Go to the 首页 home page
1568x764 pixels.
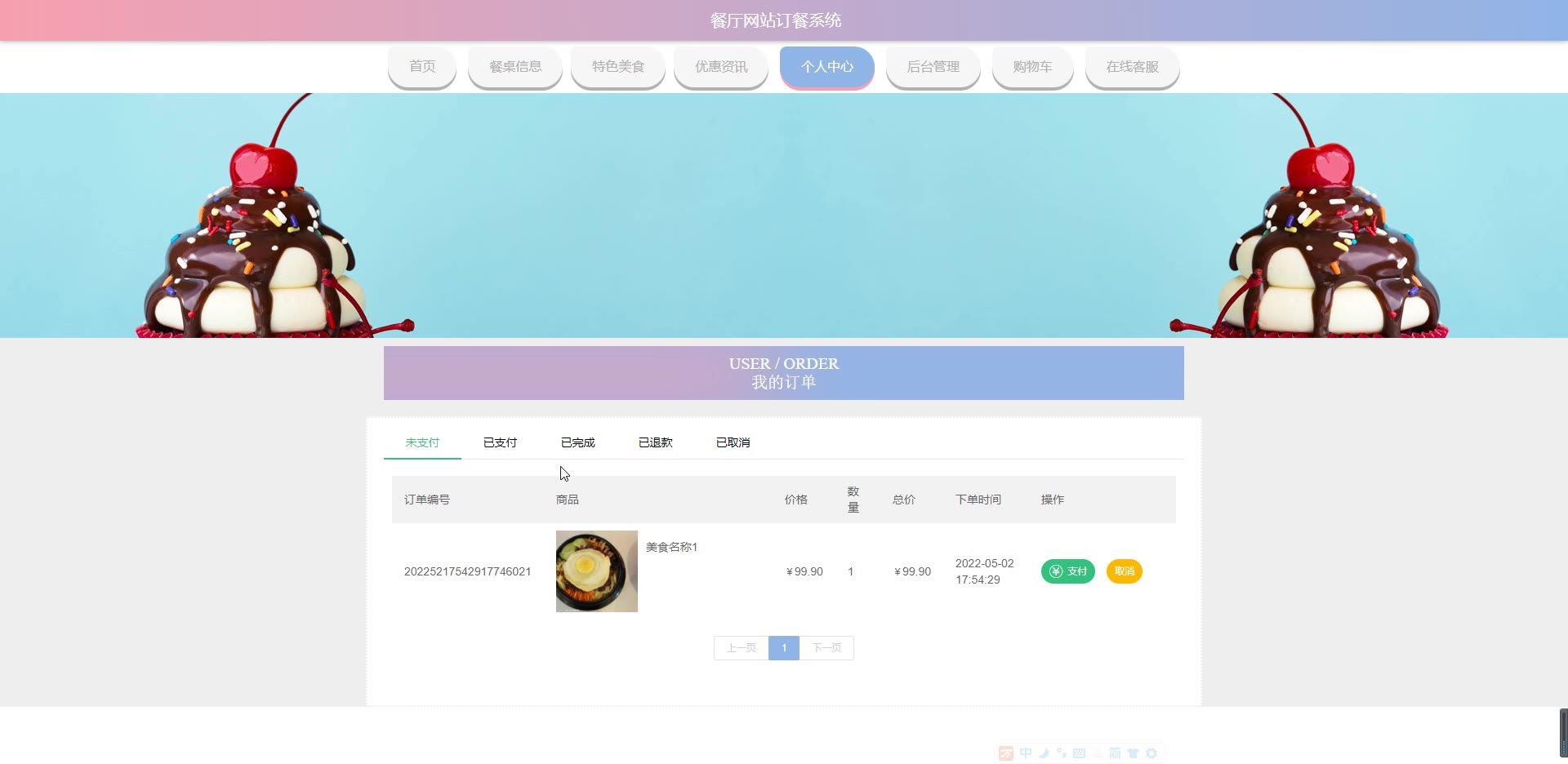pos(422,67)
